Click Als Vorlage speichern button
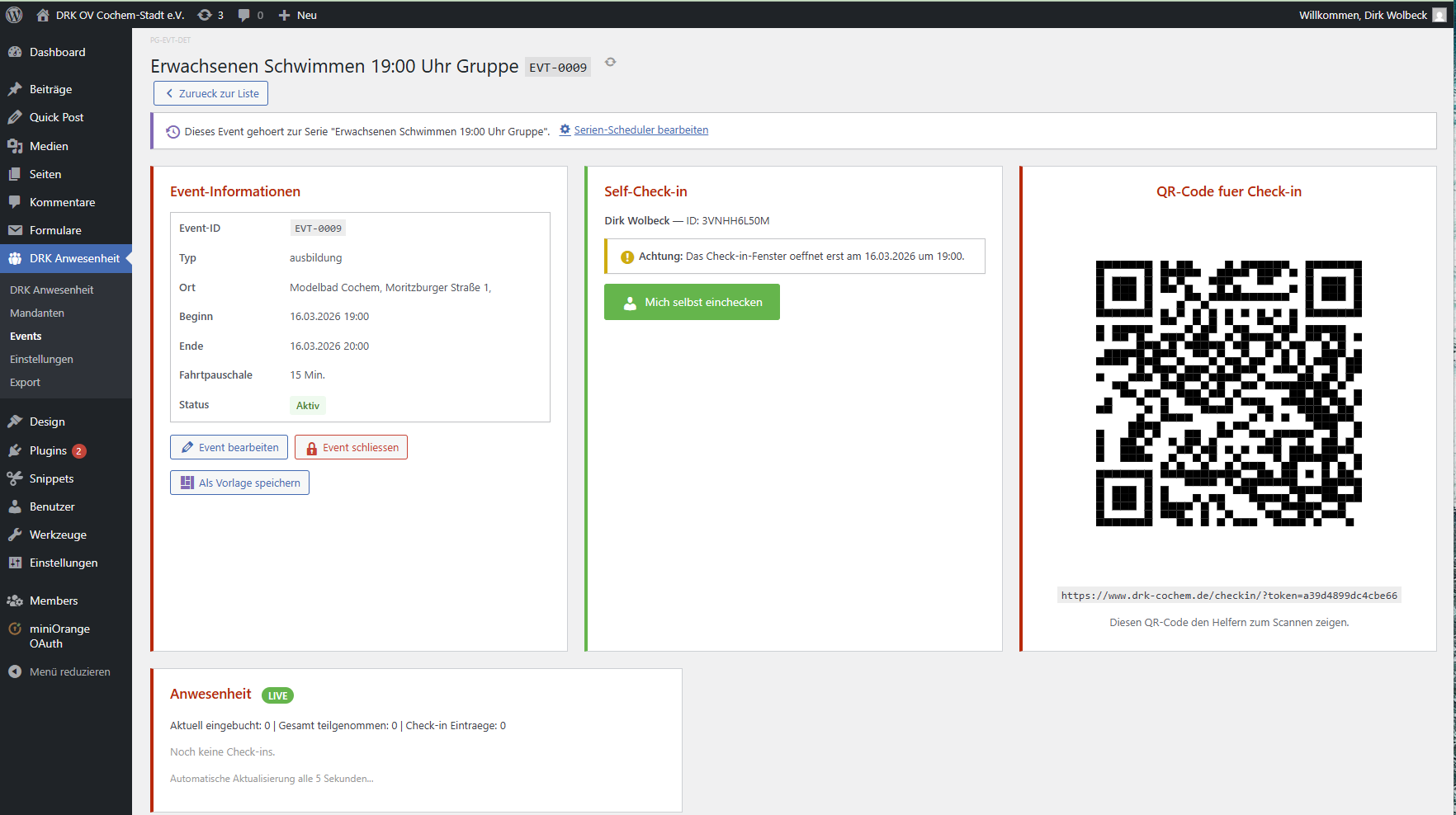The width and height of the screenshot is (1456, 815). tap(239, 483)
